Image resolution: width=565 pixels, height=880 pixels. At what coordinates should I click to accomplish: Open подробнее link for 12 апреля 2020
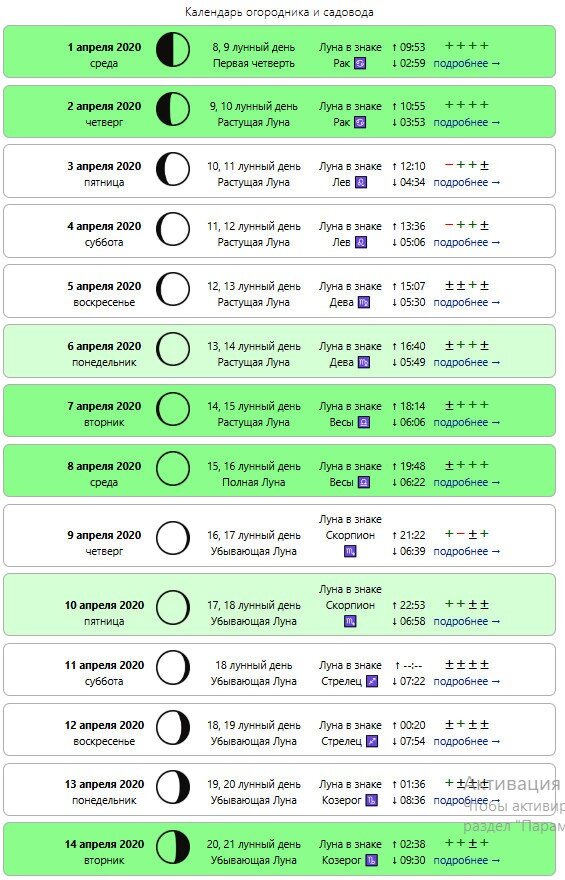(466, 741)
